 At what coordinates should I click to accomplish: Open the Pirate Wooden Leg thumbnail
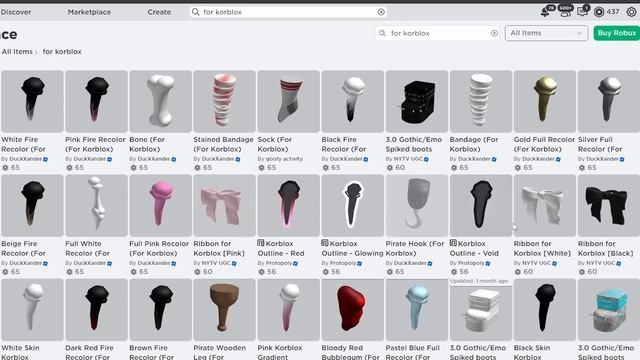click(x=224, y=310)
